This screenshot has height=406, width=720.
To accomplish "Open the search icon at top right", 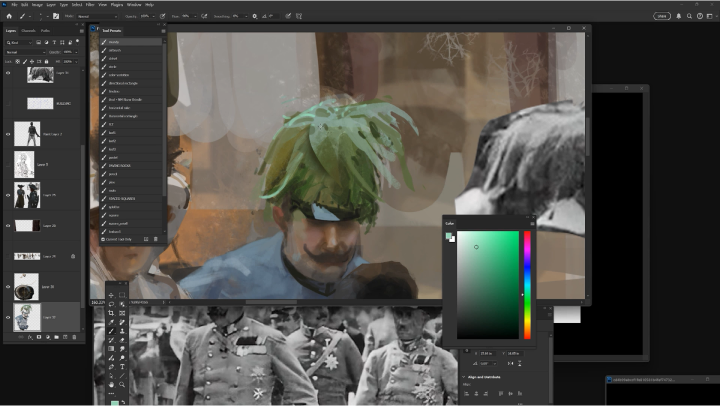I will coord(689,16).
